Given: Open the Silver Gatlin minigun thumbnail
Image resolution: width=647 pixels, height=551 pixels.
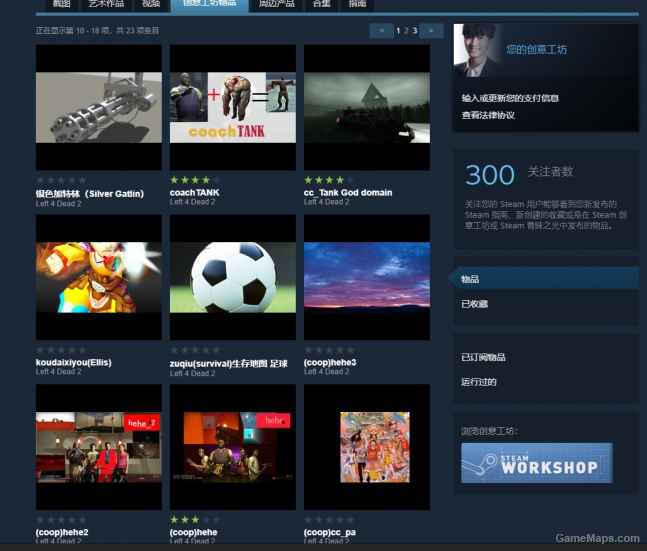Looking at the screenshot, I should [x=99, y=107].
